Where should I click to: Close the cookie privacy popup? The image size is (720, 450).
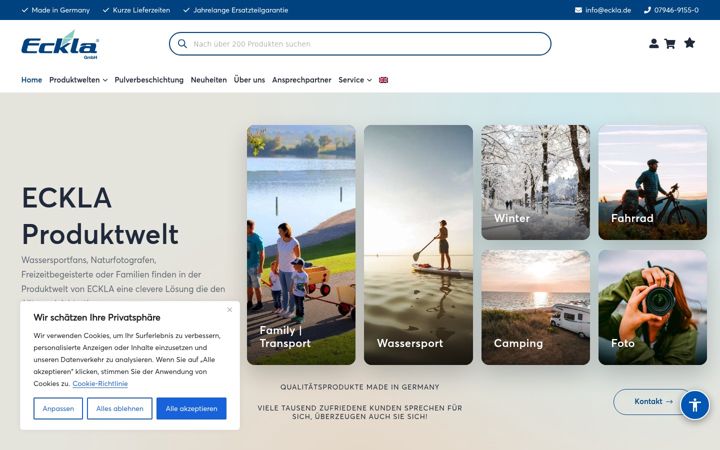click(230, 309)
